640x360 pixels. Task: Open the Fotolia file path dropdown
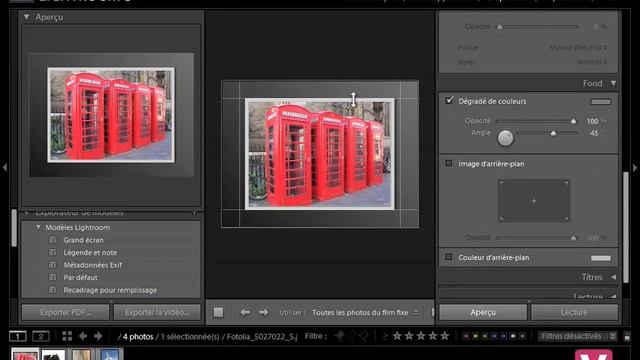(x=262, y=336)
